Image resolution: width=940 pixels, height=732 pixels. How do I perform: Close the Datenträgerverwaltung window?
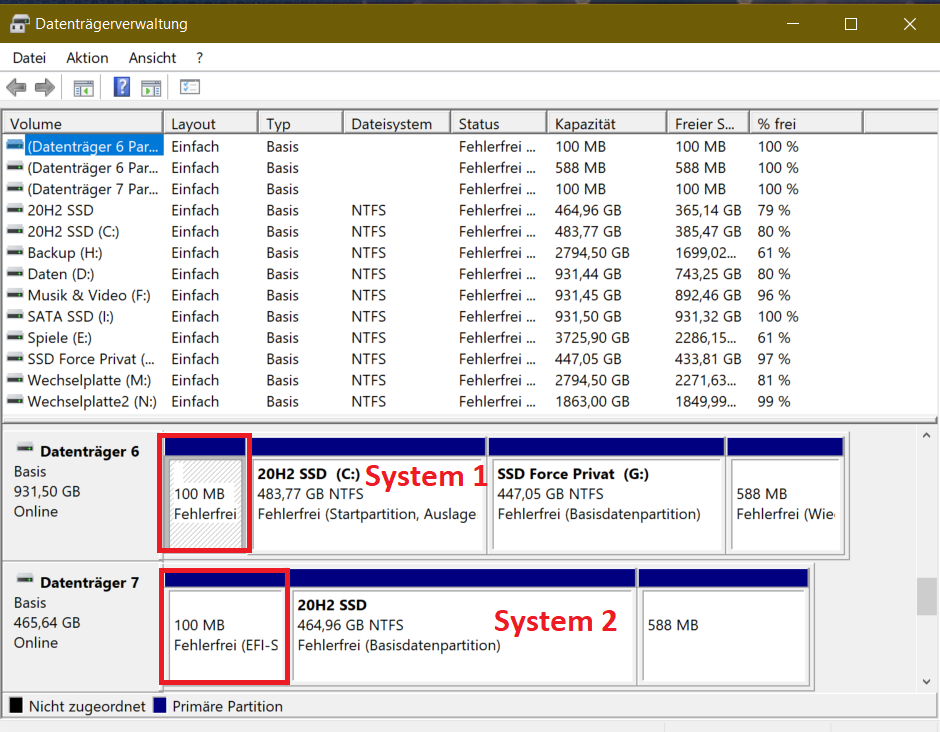click(x=909, y=24)
